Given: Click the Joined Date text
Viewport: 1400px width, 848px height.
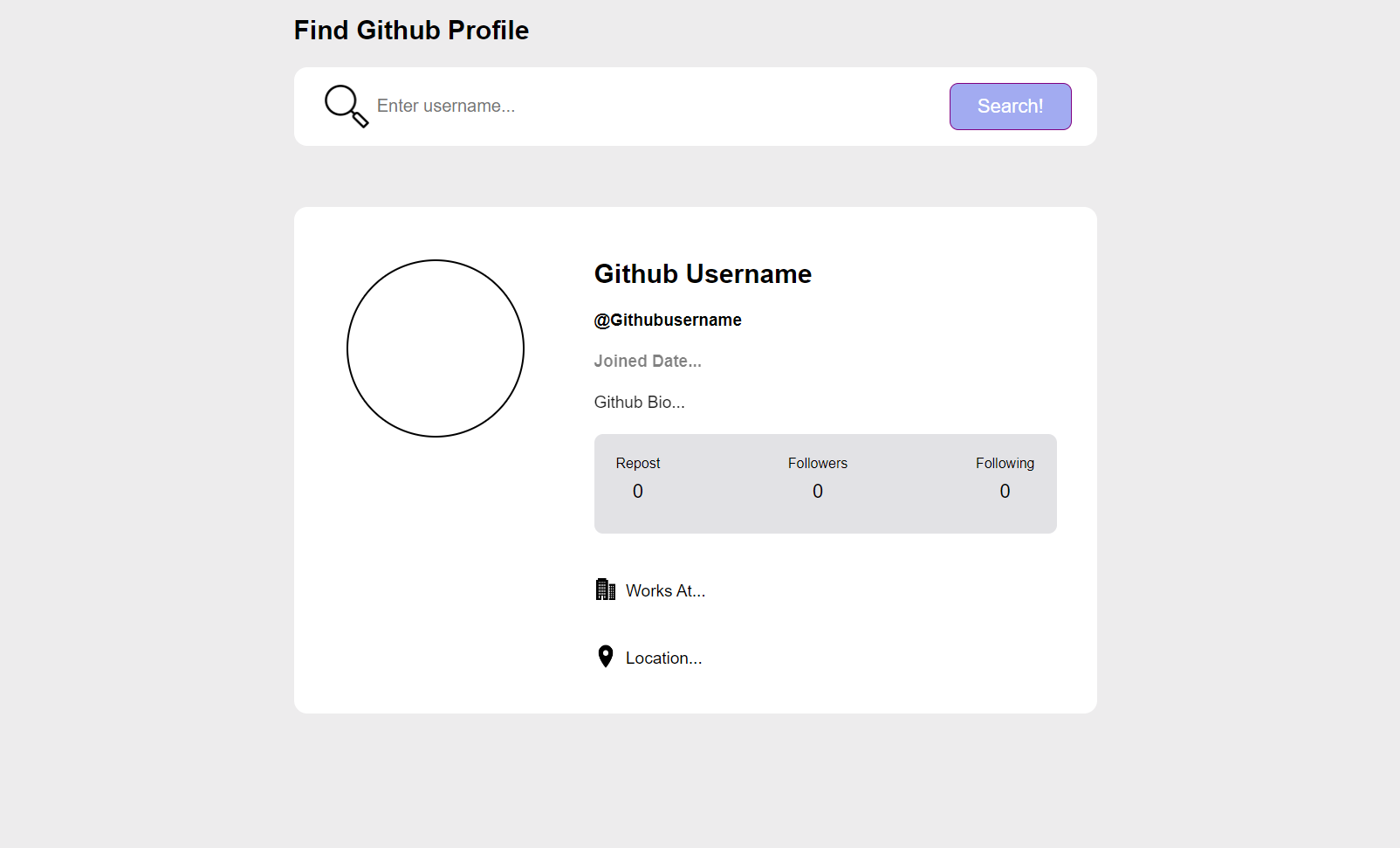Looking at the screenshot, I should coord(647,360).
